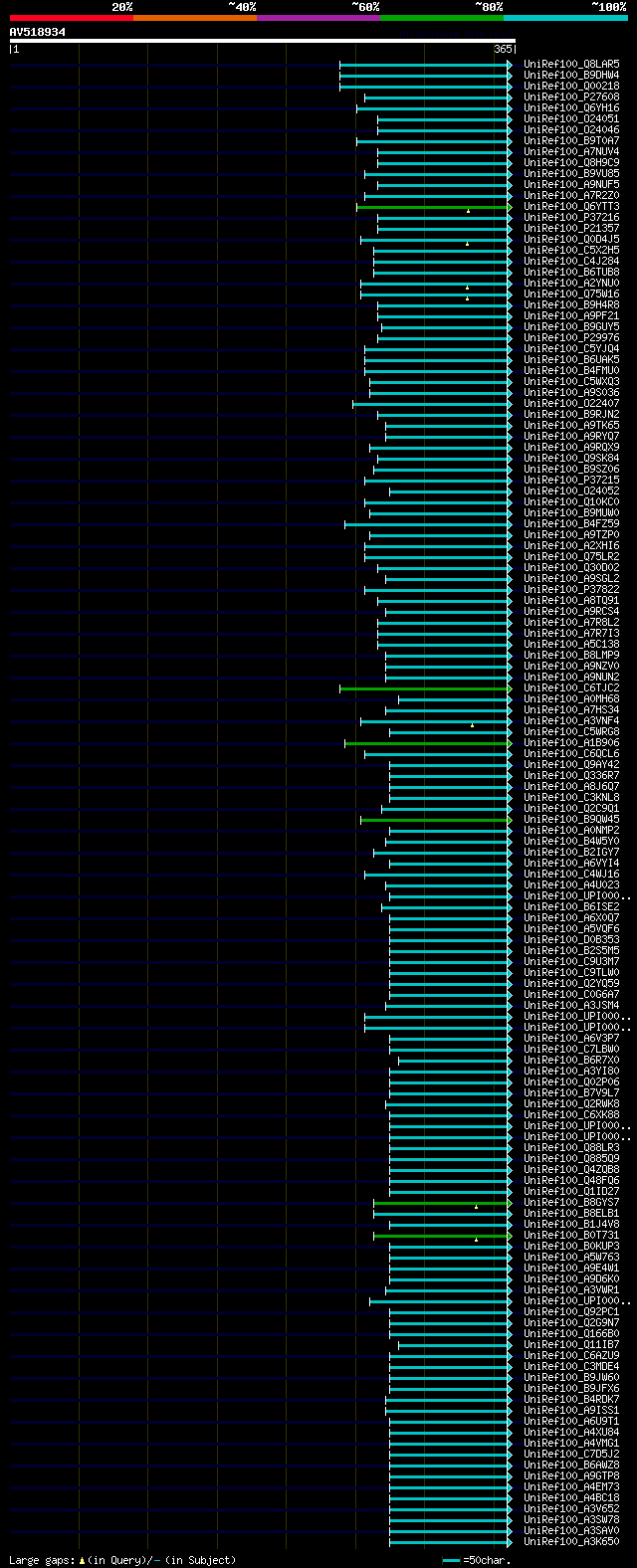
Task: Open hit UniRef100_Q10KC0
Action: click(x=571, y=501)
